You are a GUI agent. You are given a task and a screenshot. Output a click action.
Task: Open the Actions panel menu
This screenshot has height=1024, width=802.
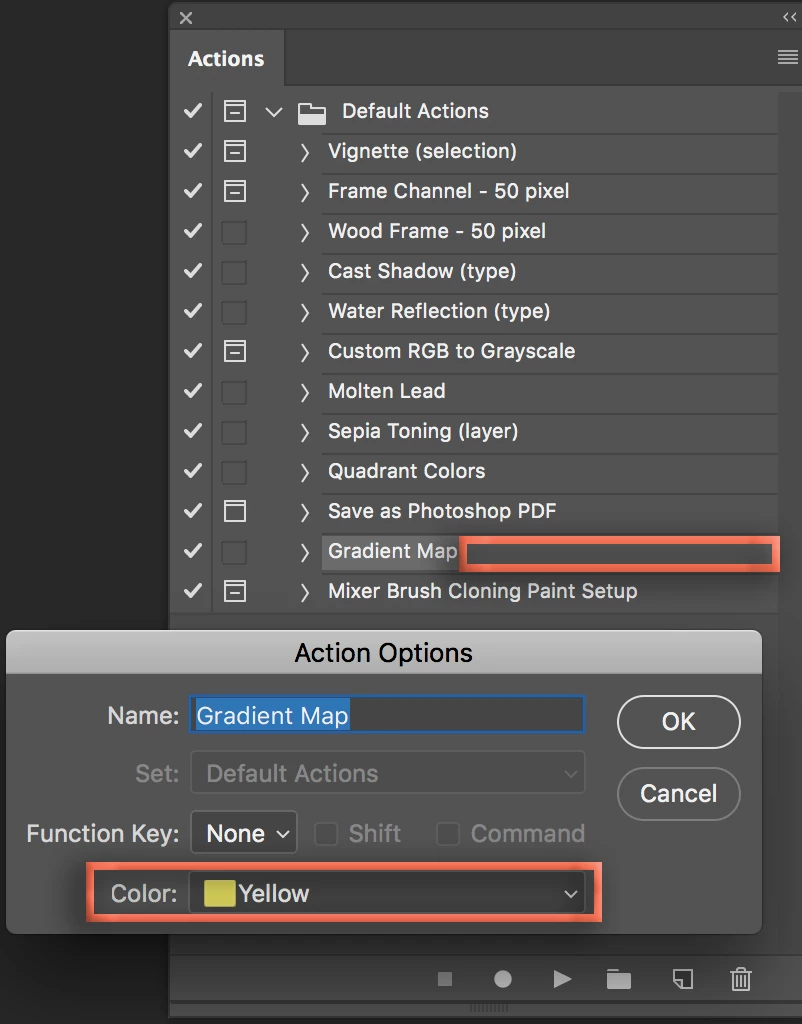[787, 58]
